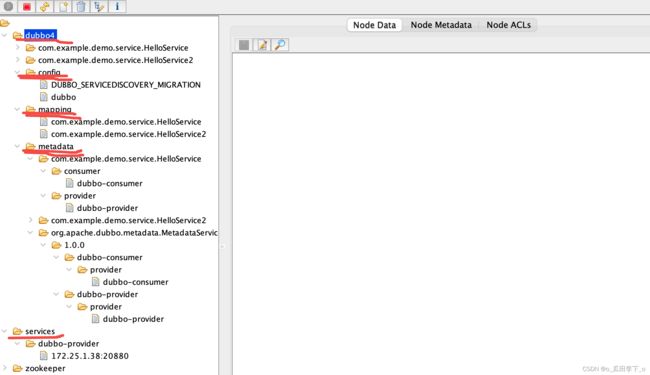Switch to the Node ACLs tab
Viewport: 650px width, 375px height.
coord(509,25)
